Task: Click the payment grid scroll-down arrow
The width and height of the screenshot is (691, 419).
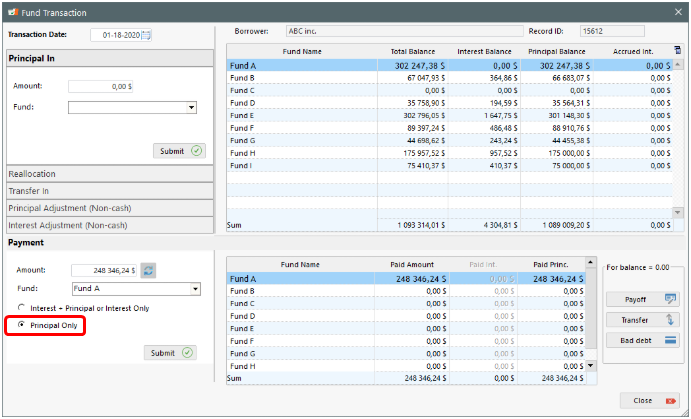Action: click(591, 365)
